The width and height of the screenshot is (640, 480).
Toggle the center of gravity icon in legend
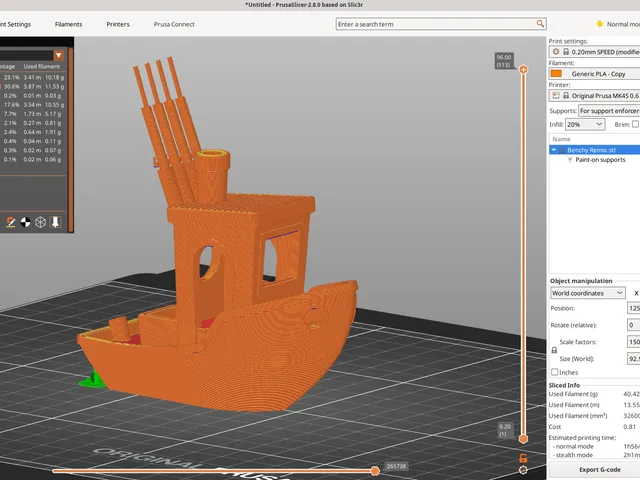25,222
